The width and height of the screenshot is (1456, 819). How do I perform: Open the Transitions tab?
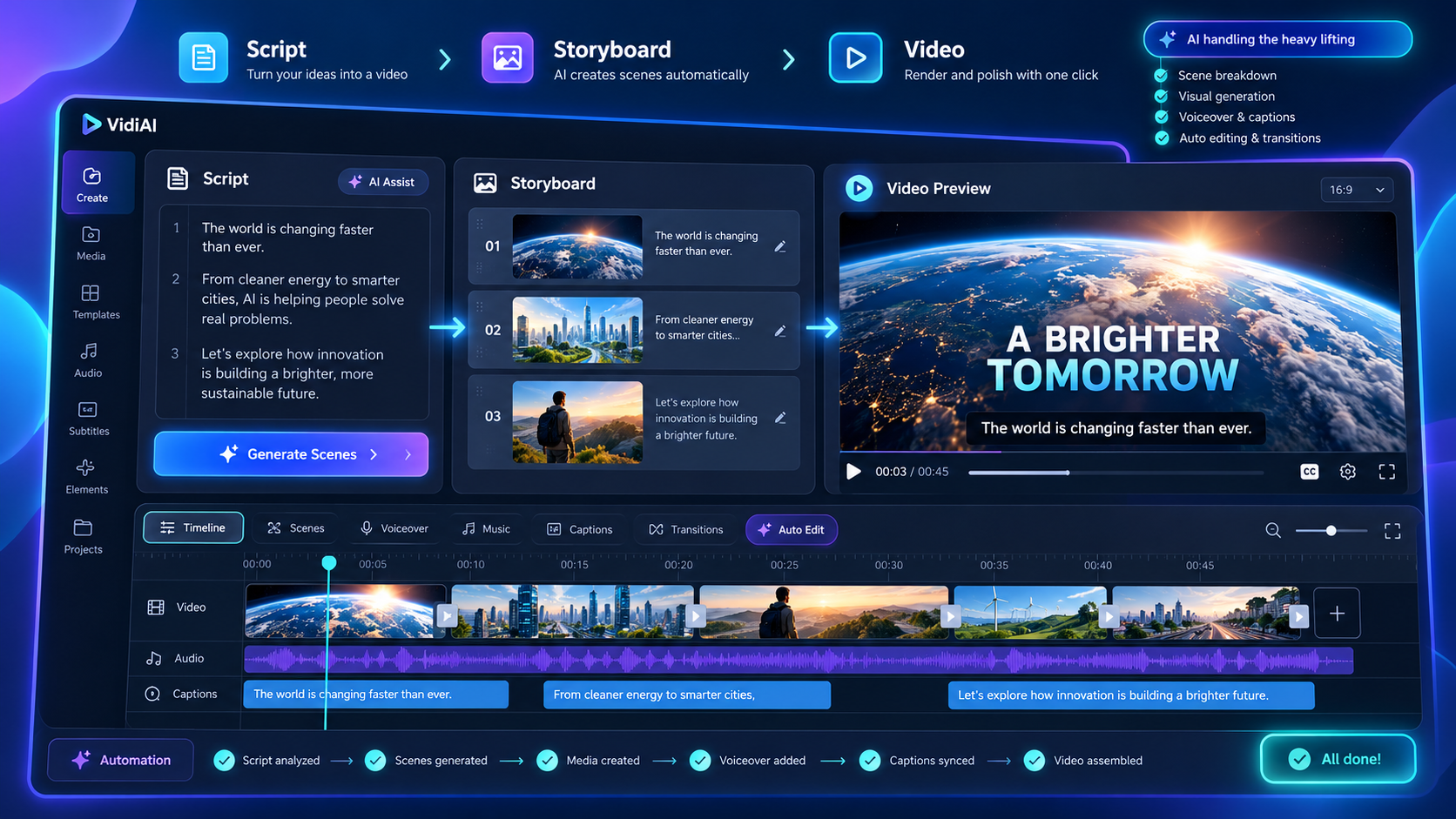pyautogui.click(x=686, y=529)
